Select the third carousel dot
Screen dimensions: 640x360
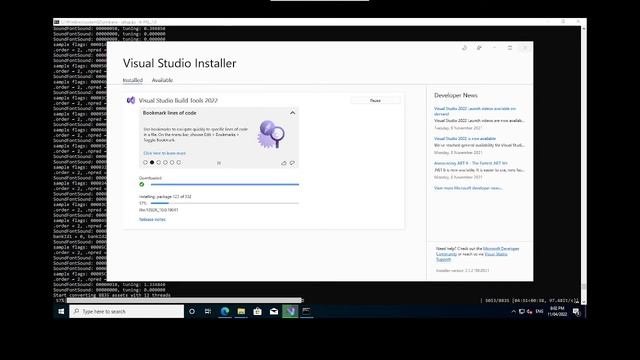pyautogui.click(x=158, y=162)
